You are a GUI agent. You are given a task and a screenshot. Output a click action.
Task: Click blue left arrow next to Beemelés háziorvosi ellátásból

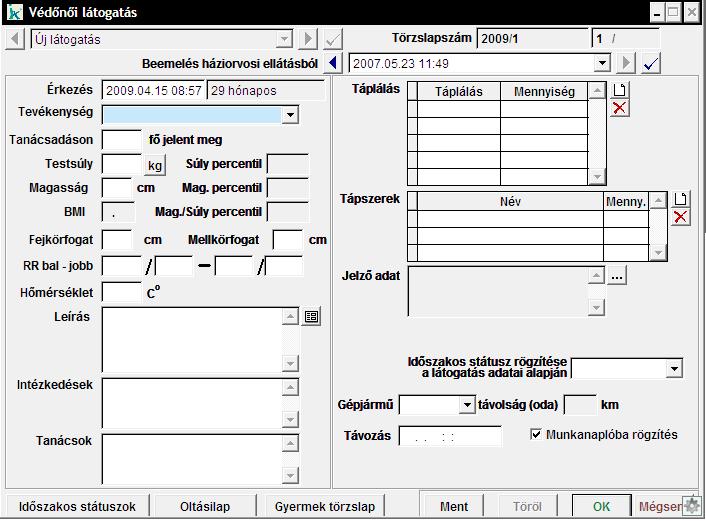pos(335,63)
